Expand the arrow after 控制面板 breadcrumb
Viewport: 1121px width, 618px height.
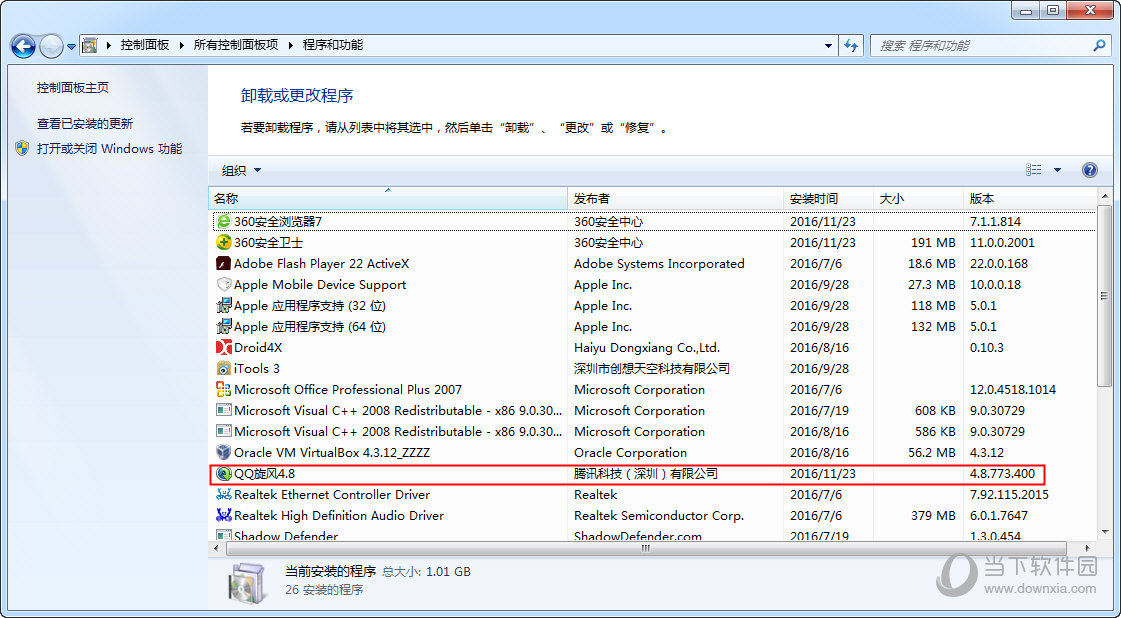pos(182,45)
